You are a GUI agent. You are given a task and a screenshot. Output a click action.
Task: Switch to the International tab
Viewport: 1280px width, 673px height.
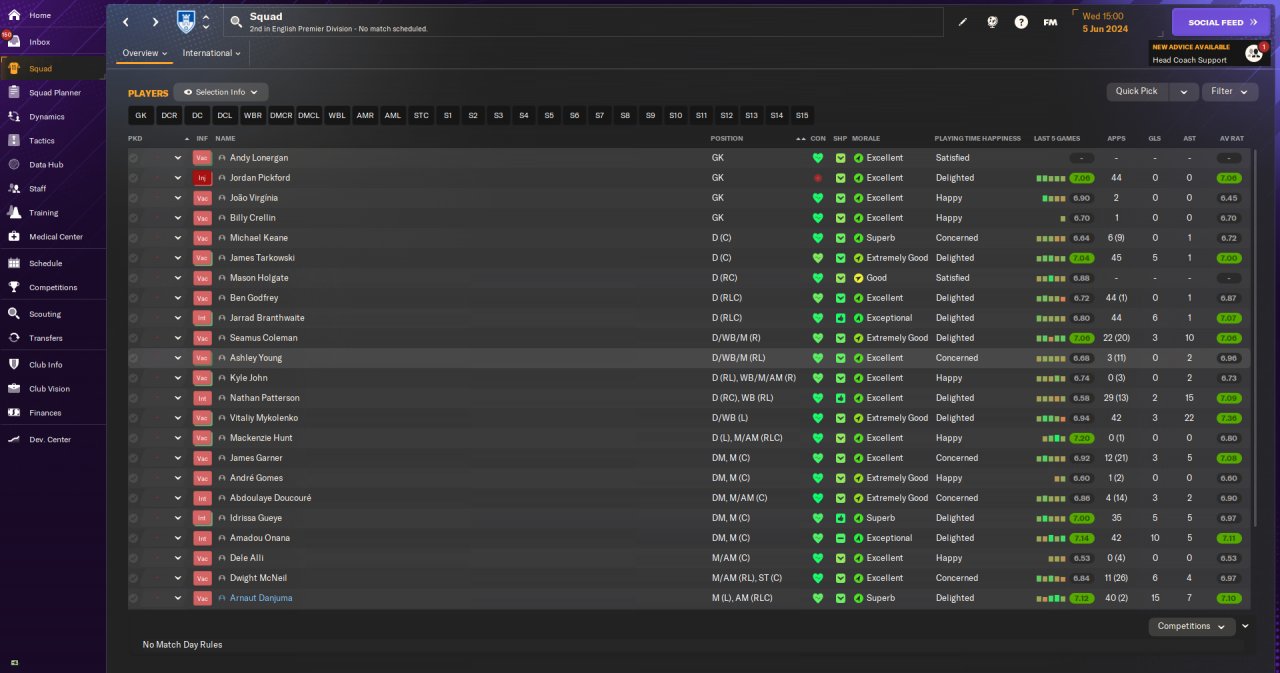[212, 53]
